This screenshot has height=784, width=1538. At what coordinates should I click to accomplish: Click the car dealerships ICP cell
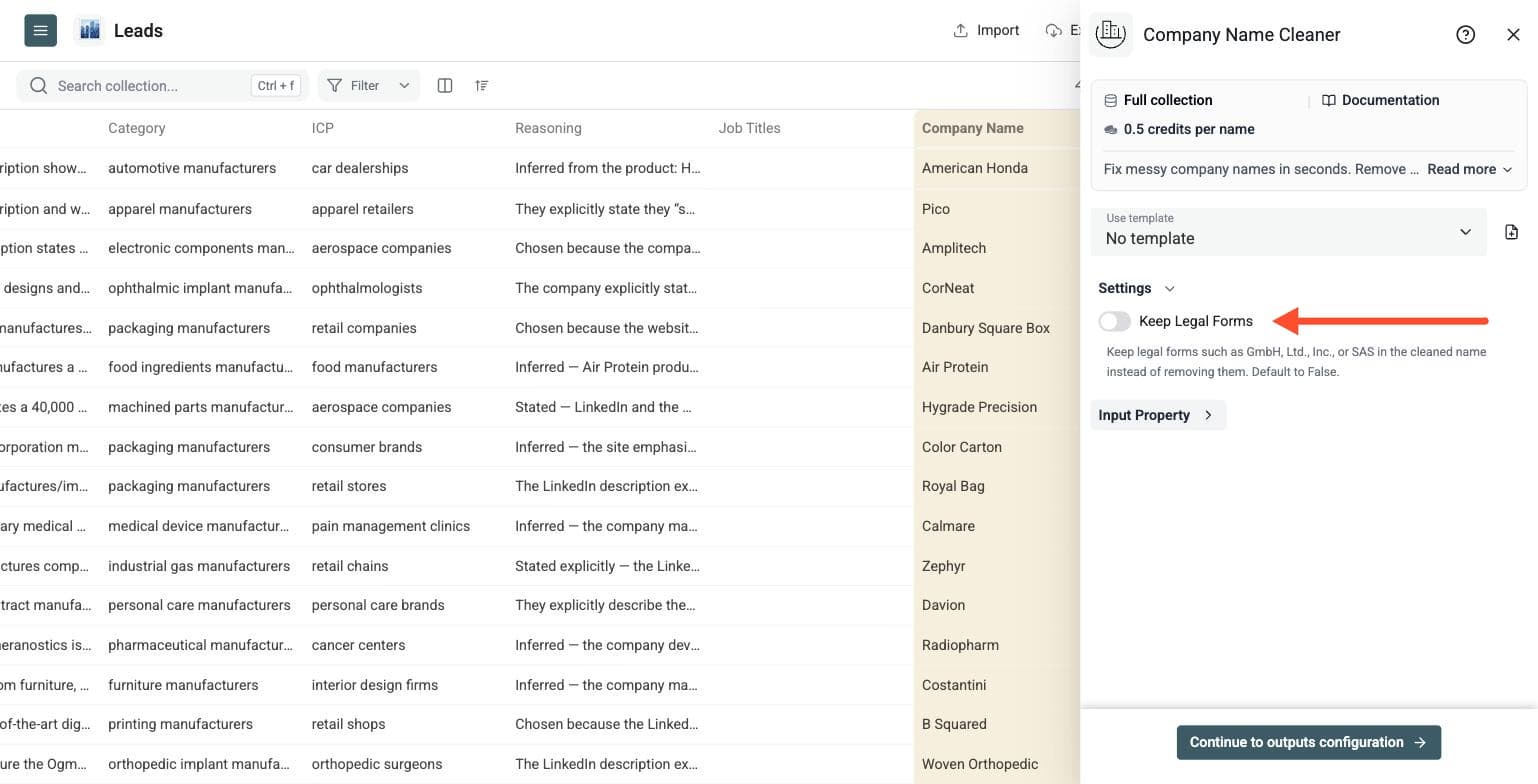(360, 168)
